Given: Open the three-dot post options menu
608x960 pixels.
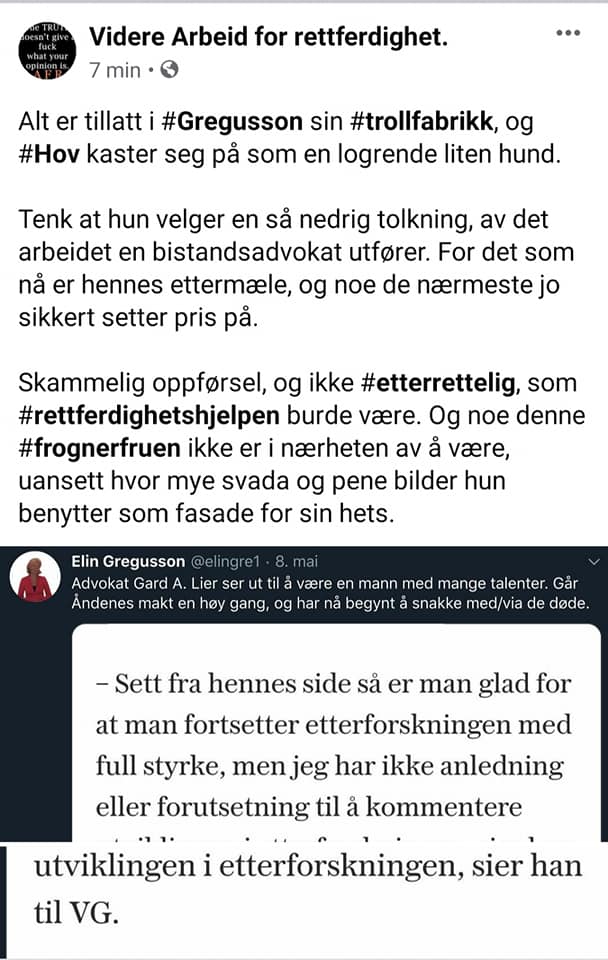Looking at the screenshot, I should click(x=568, y=33).
